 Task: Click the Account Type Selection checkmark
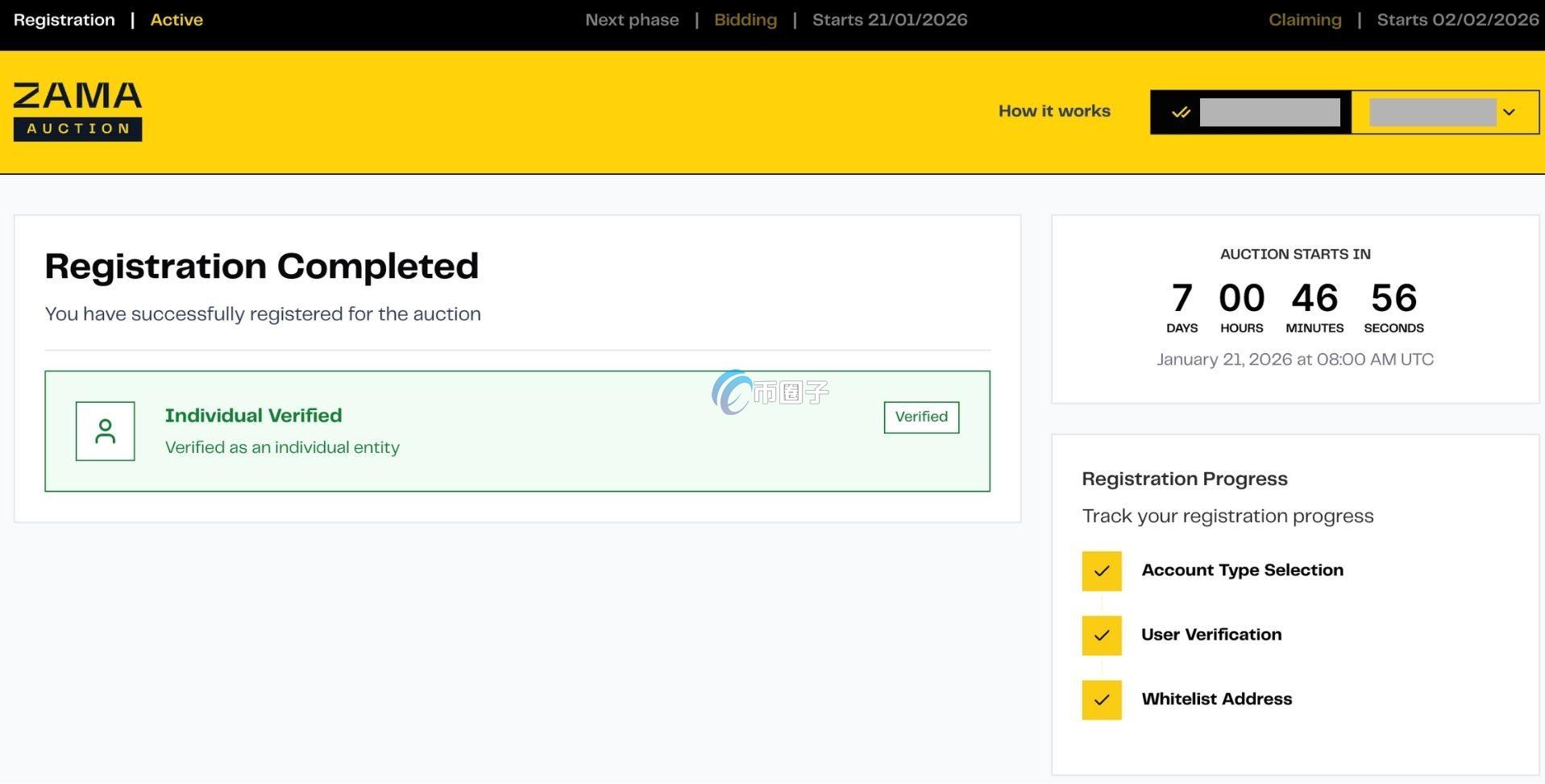pyautogui.click(x=1101, y=571)
